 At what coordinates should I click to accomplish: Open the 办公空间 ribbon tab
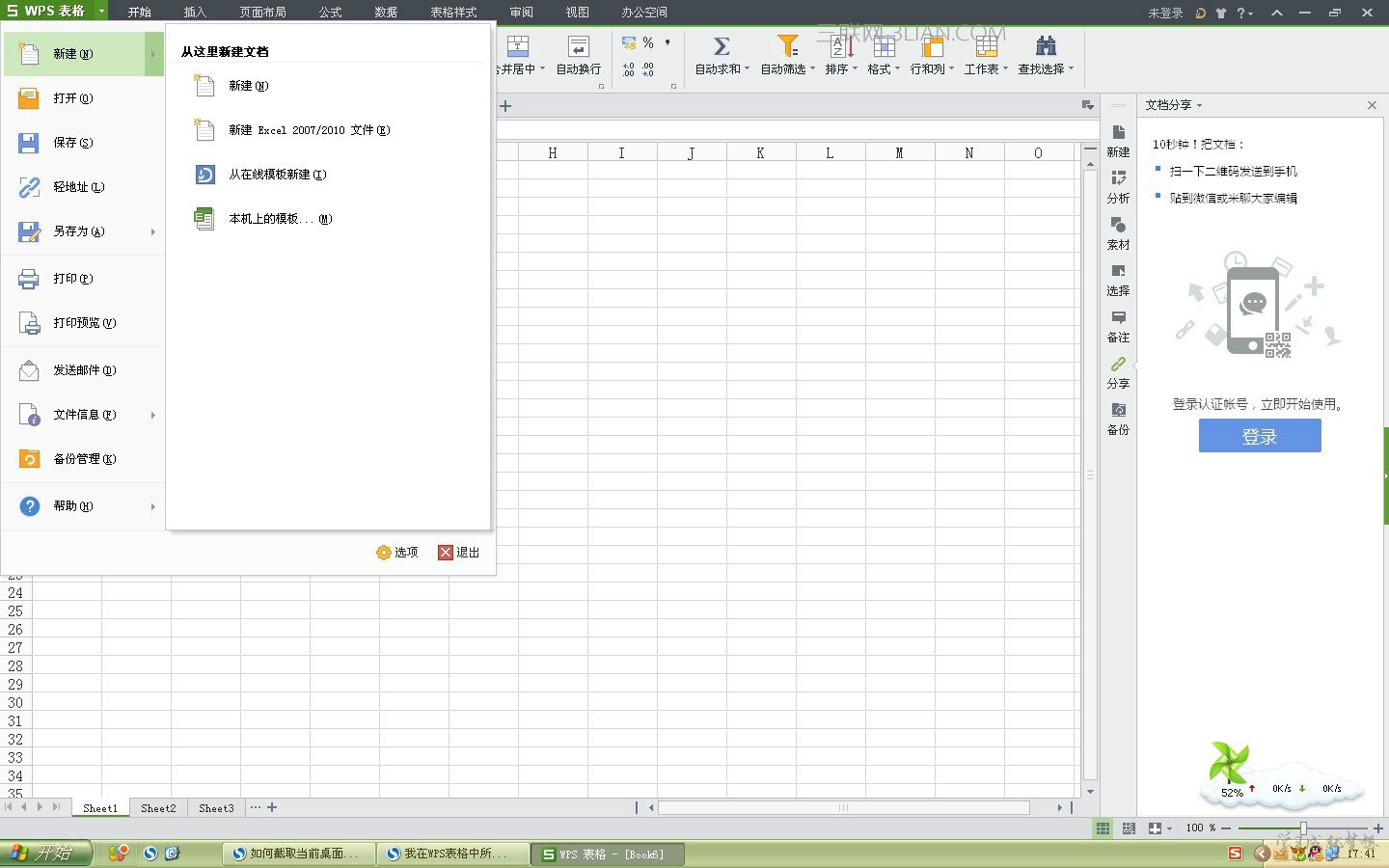tap(644, 13)
